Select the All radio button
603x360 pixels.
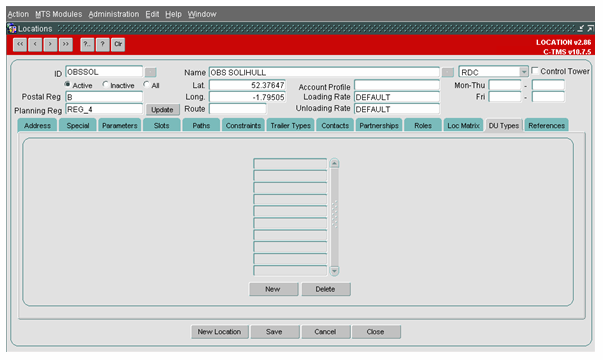click(146, 84)
